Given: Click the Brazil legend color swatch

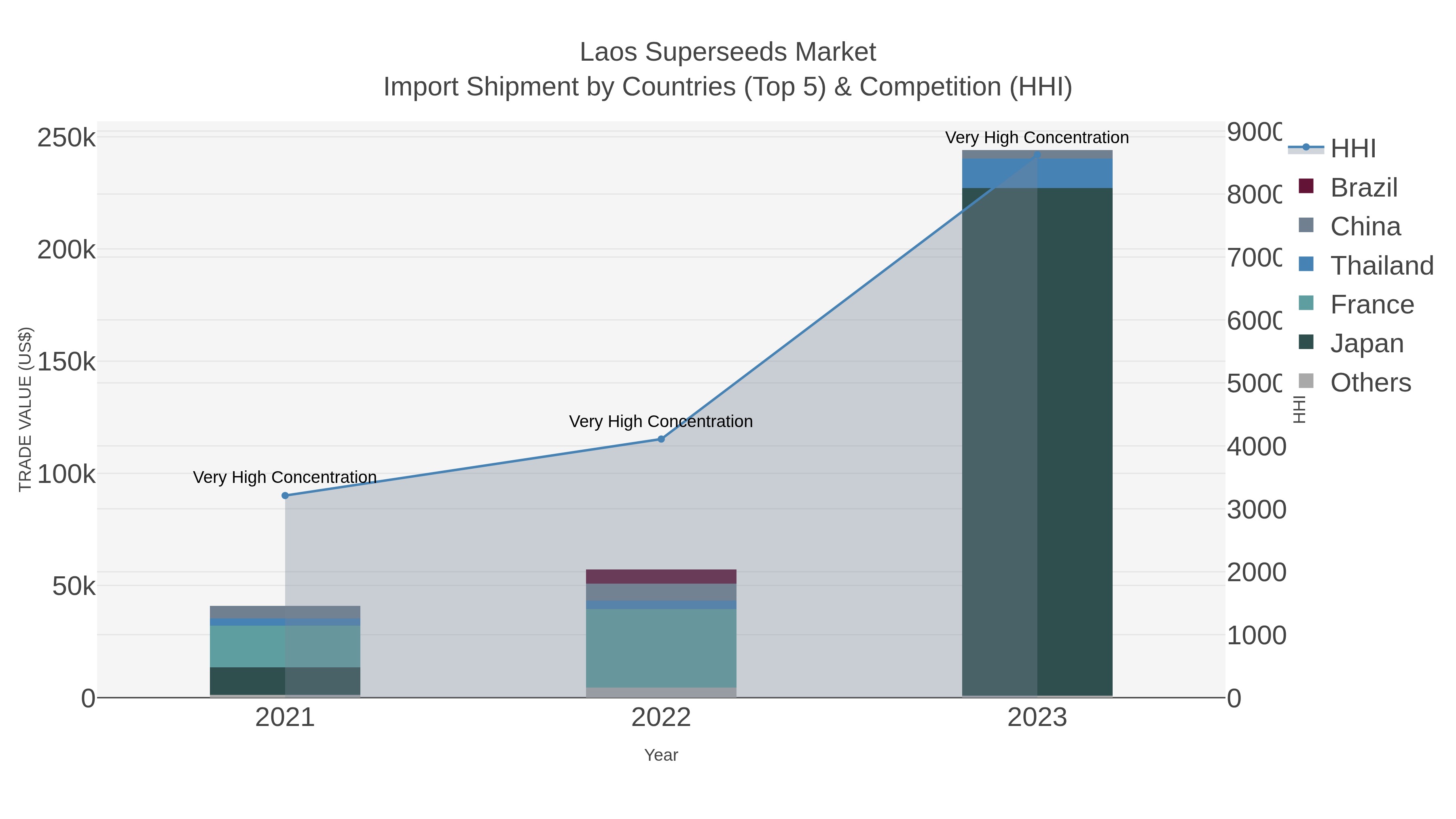Looking at the screenshot, I should coord(1306,186).
